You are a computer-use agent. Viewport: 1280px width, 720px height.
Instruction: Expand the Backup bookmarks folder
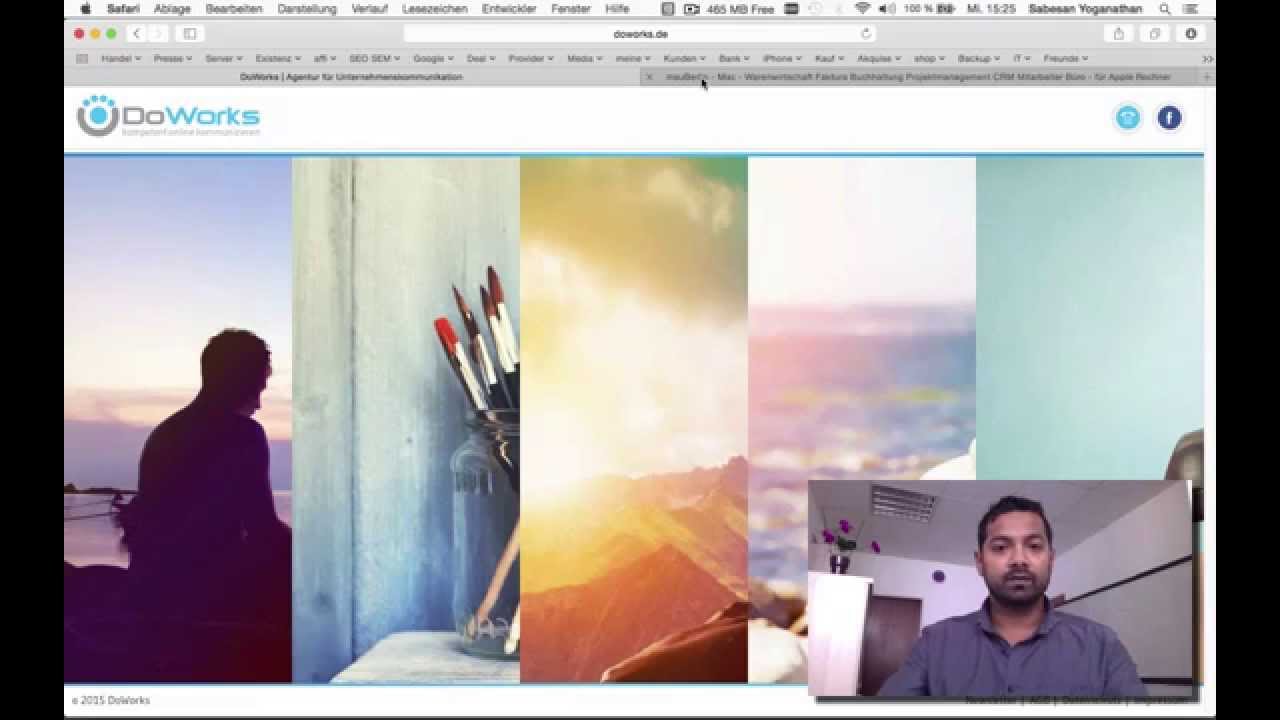(978, 59)
